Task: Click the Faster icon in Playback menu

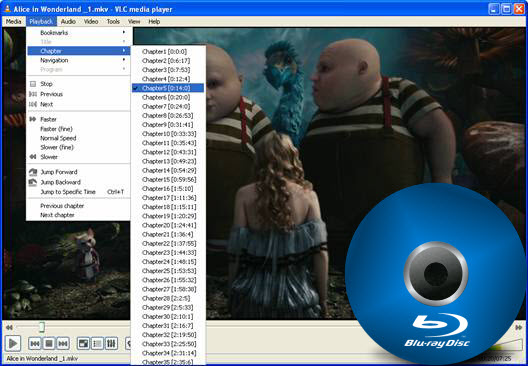Action: [33, 119]
